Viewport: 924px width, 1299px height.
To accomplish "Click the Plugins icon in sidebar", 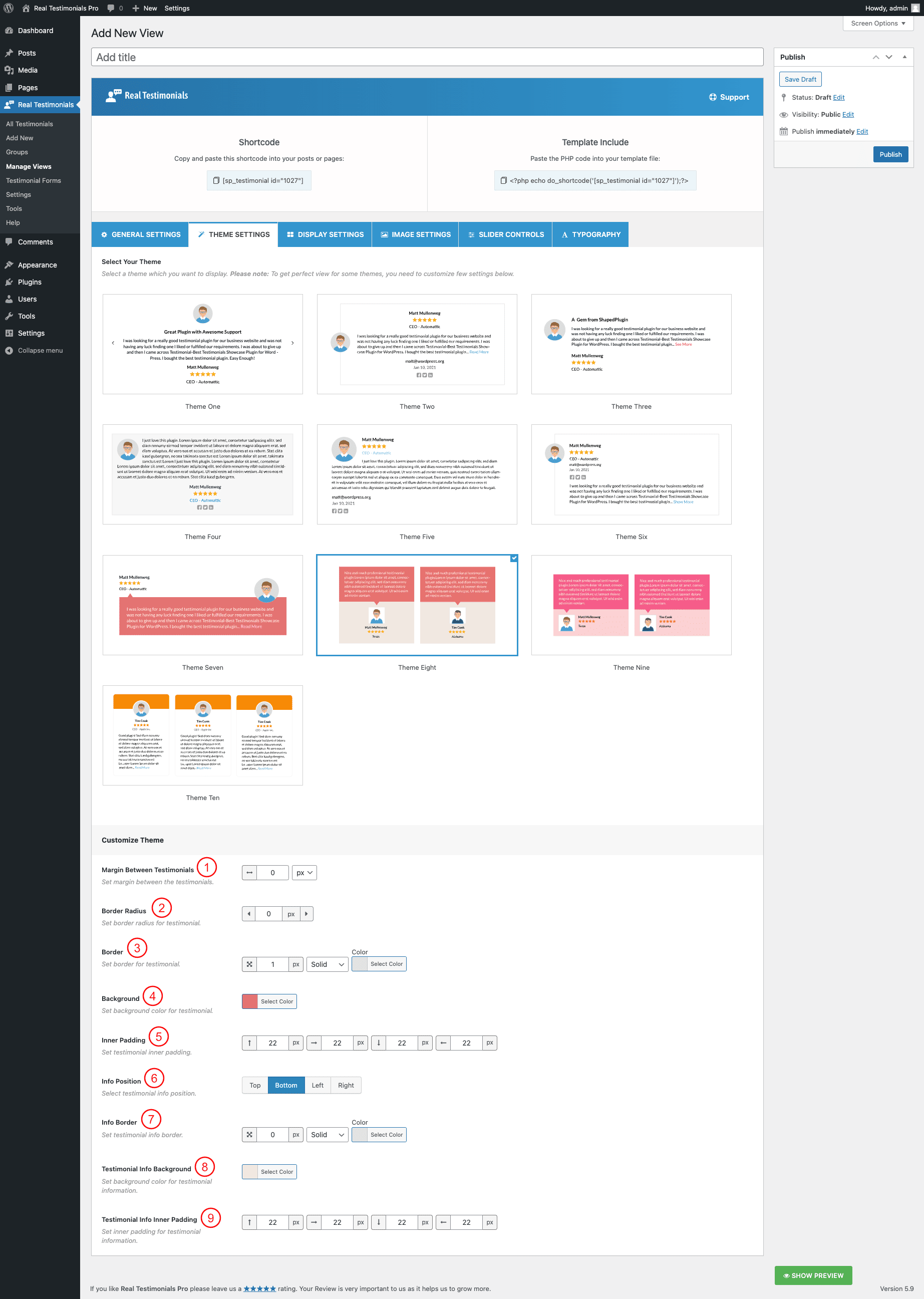I will (x=9, y=282).
